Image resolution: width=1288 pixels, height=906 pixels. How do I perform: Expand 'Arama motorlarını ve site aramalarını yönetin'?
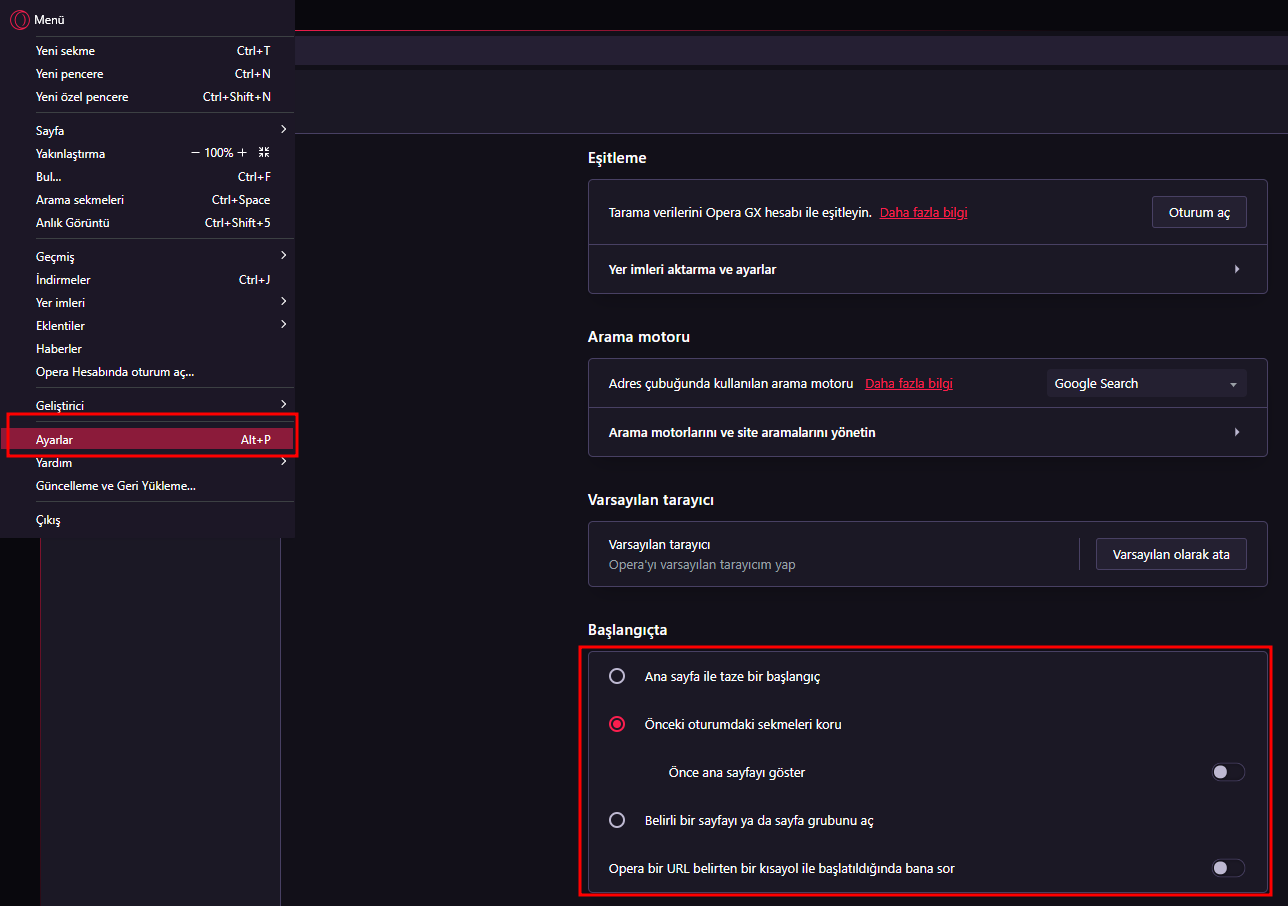click(x=927, y=432)
